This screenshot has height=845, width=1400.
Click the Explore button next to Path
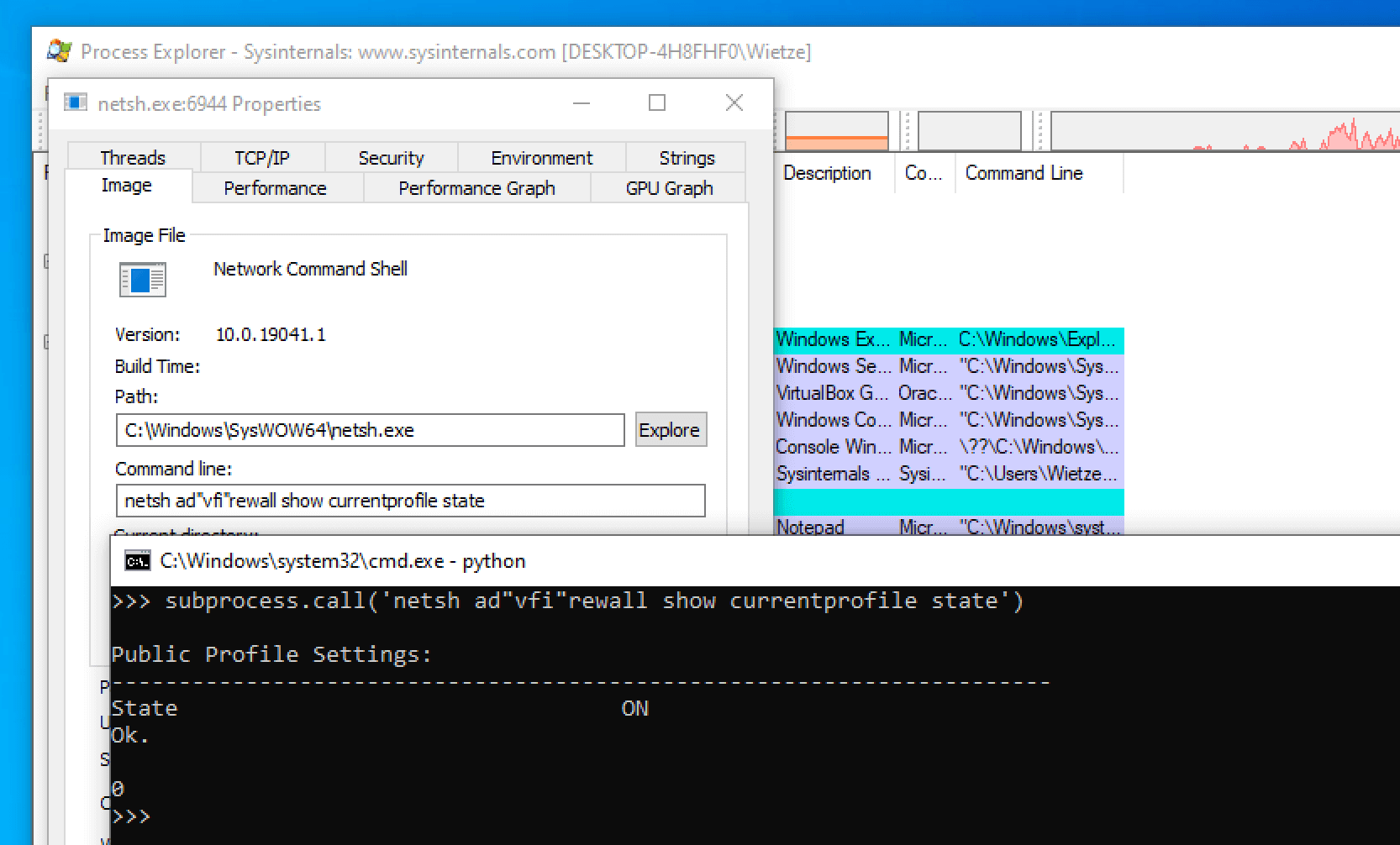tap(670, 429)
